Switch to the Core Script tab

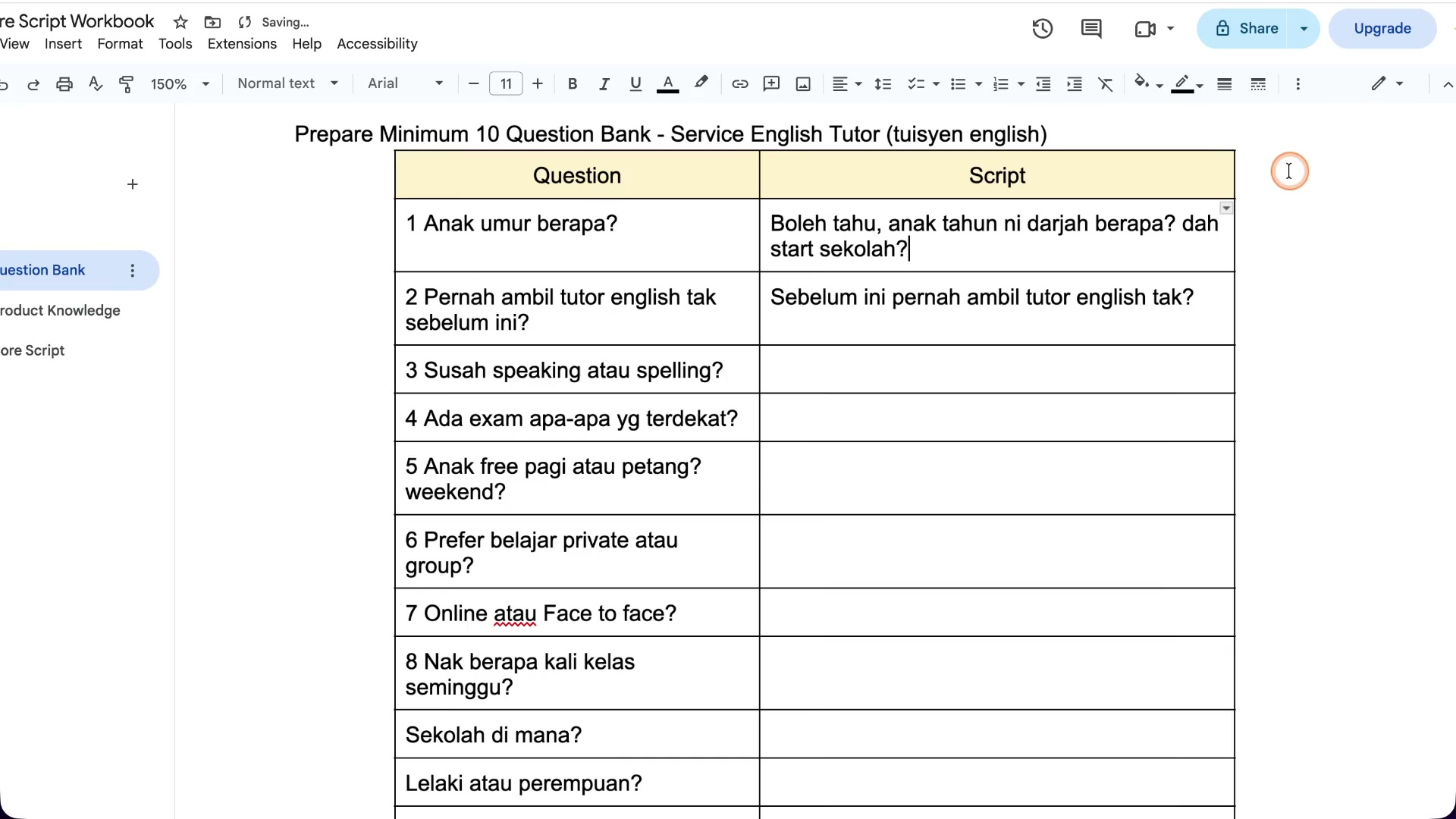point(33,351)
